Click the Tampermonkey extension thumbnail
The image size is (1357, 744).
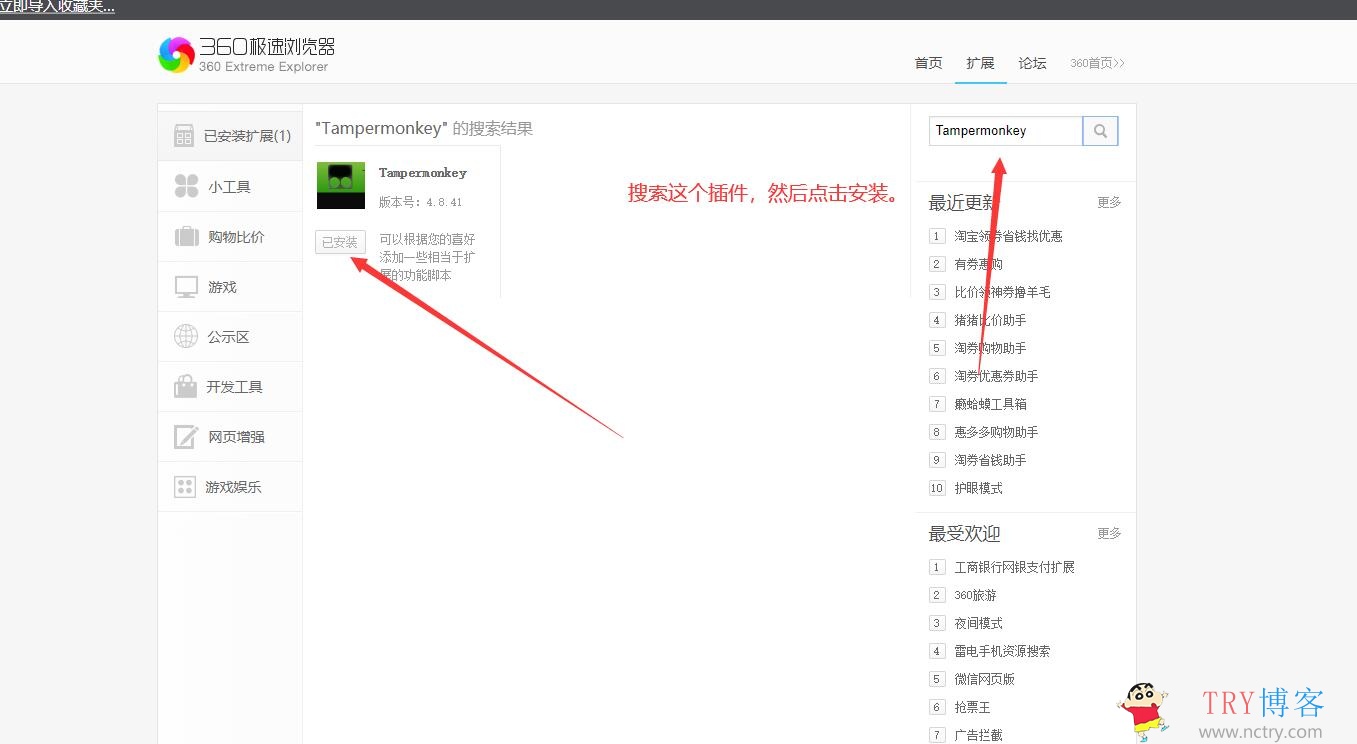pyautogui.click(x=341, y=185)
